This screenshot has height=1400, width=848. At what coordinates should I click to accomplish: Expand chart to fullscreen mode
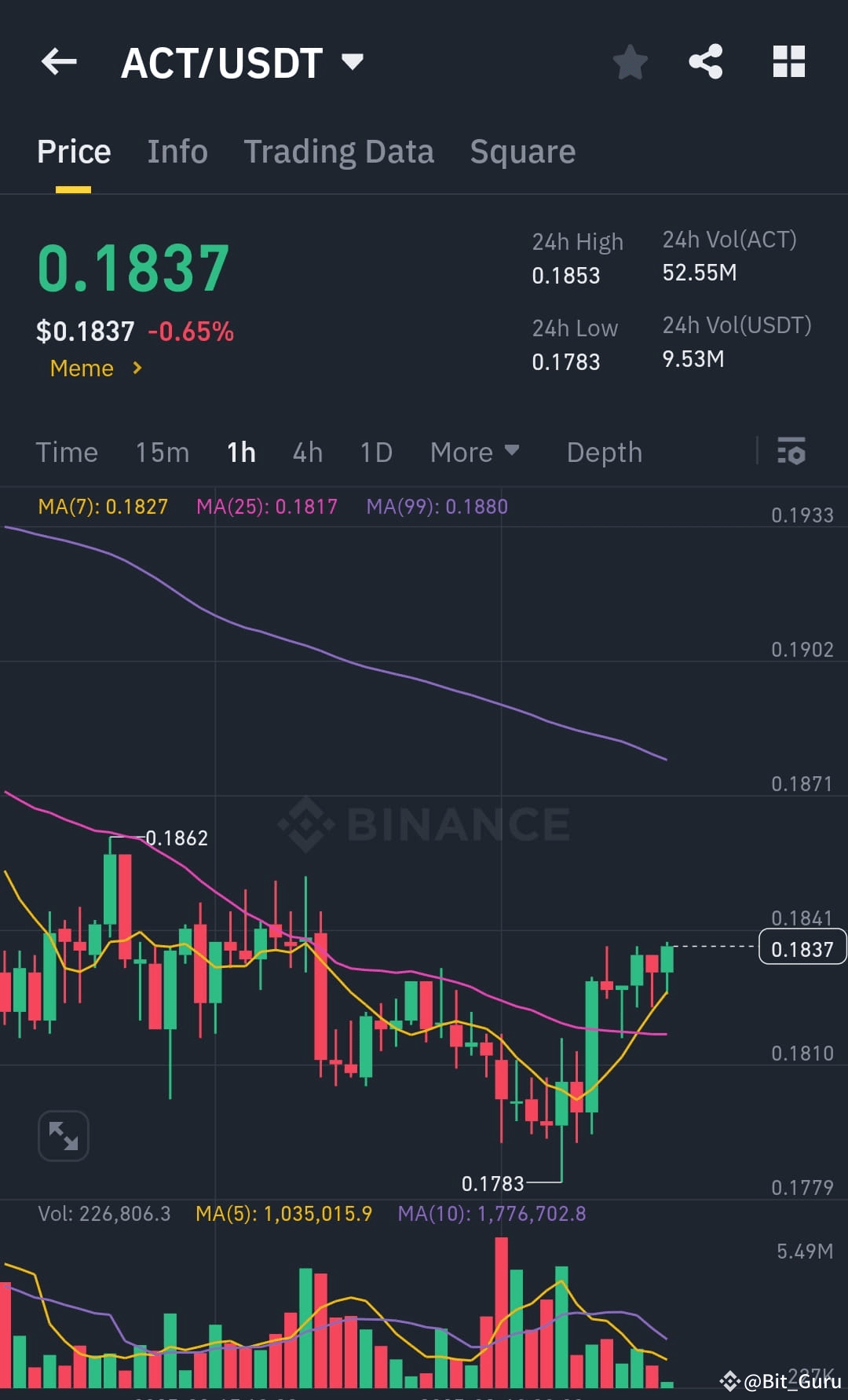pos(63,1135)
